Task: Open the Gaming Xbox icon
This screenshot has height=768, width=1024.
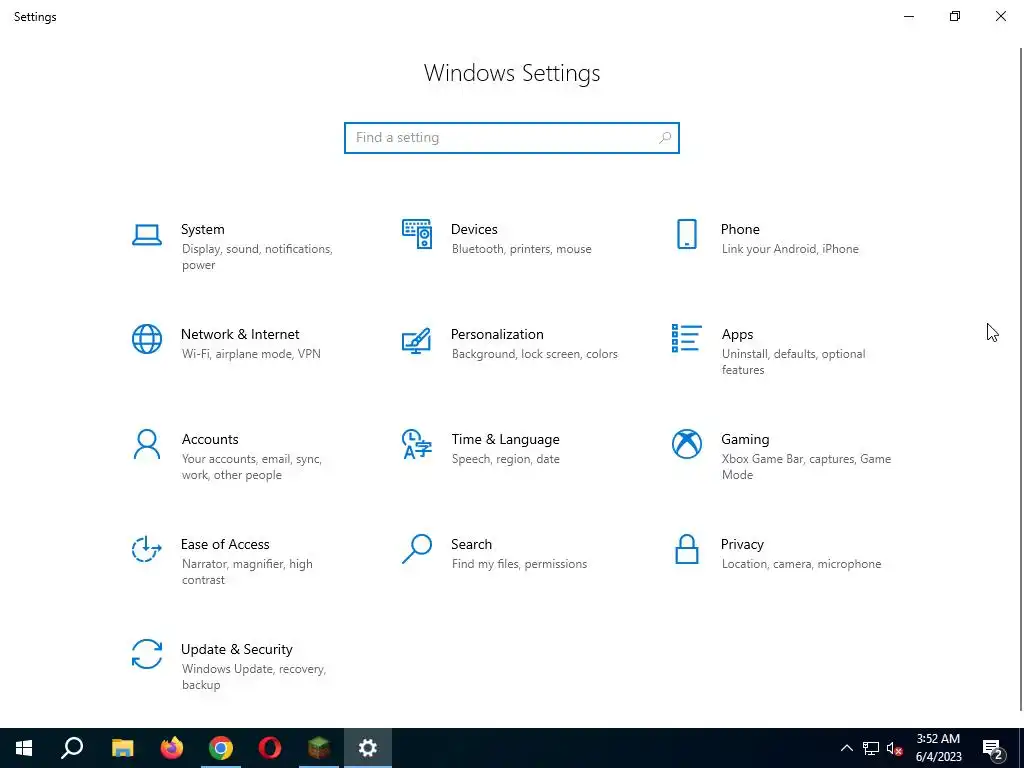Action: point(686,444)
